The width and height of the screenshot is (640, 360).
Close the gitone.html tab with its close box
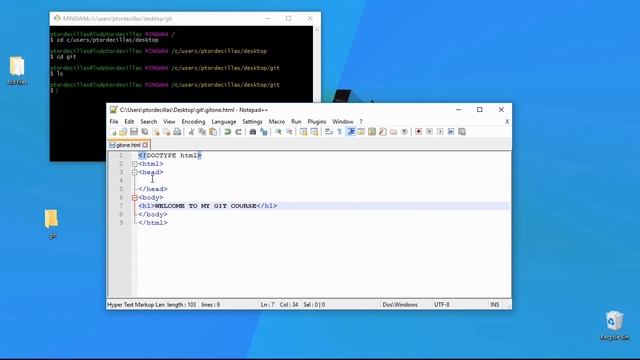pos(145,145)
